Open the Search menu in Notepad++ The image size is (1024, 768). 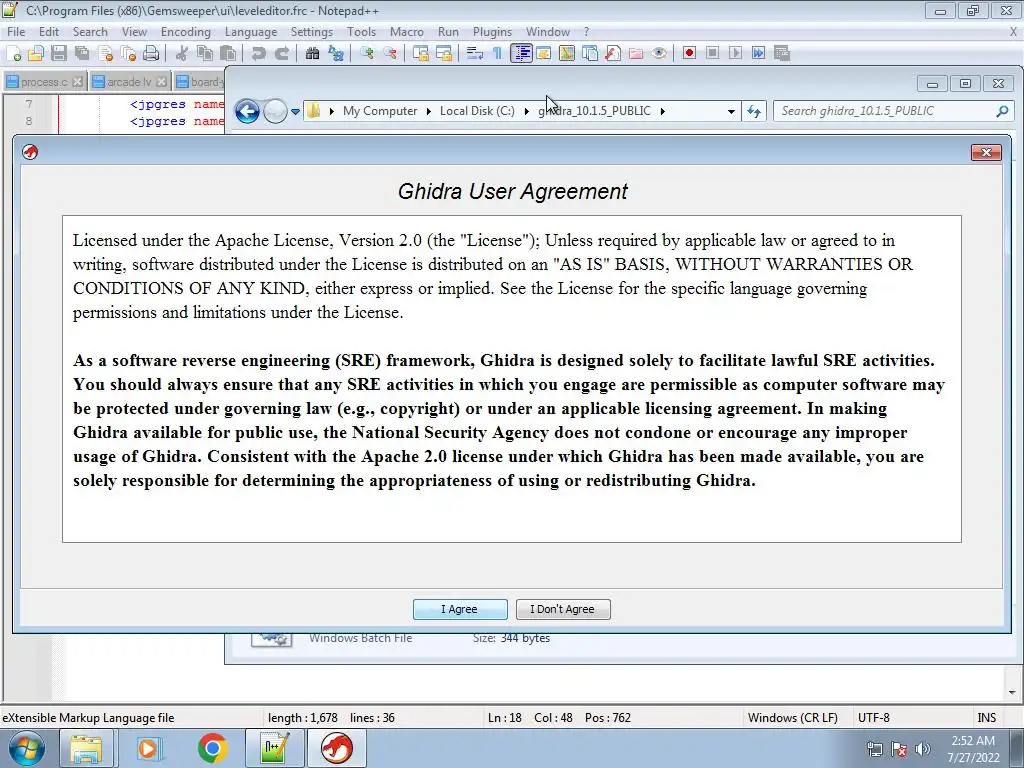click(90, 32)
